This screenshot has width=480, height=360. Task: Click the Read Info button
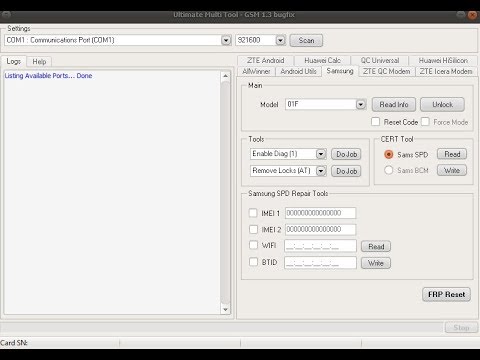pyautogui.click(x=394, y=104)
